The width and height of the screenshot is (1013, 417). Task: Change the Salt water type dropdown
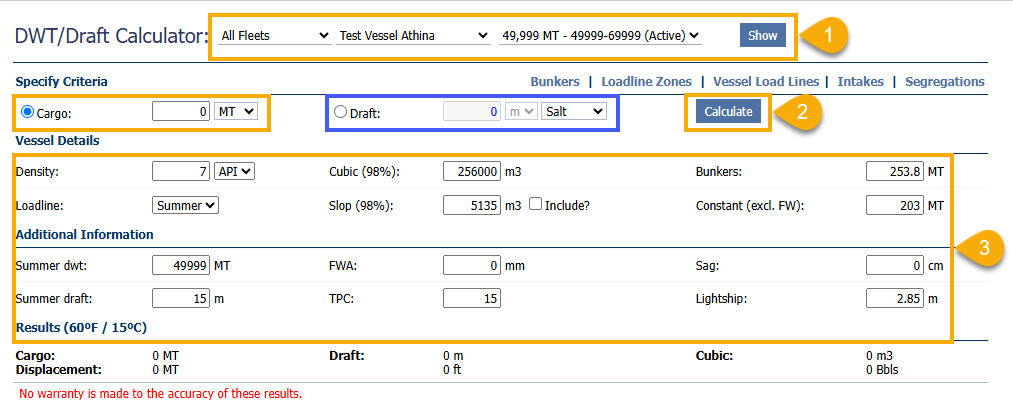[x=573, y=112]
